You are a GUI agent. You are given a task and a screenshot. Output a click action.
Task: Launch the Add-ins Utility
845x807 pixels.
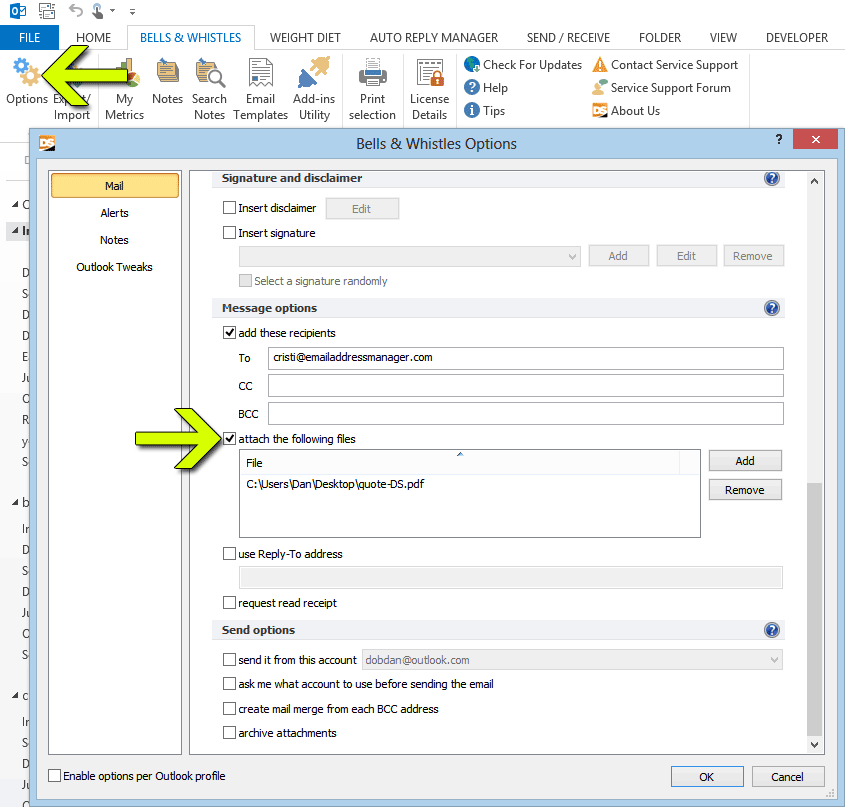click(x=313, y=85)
